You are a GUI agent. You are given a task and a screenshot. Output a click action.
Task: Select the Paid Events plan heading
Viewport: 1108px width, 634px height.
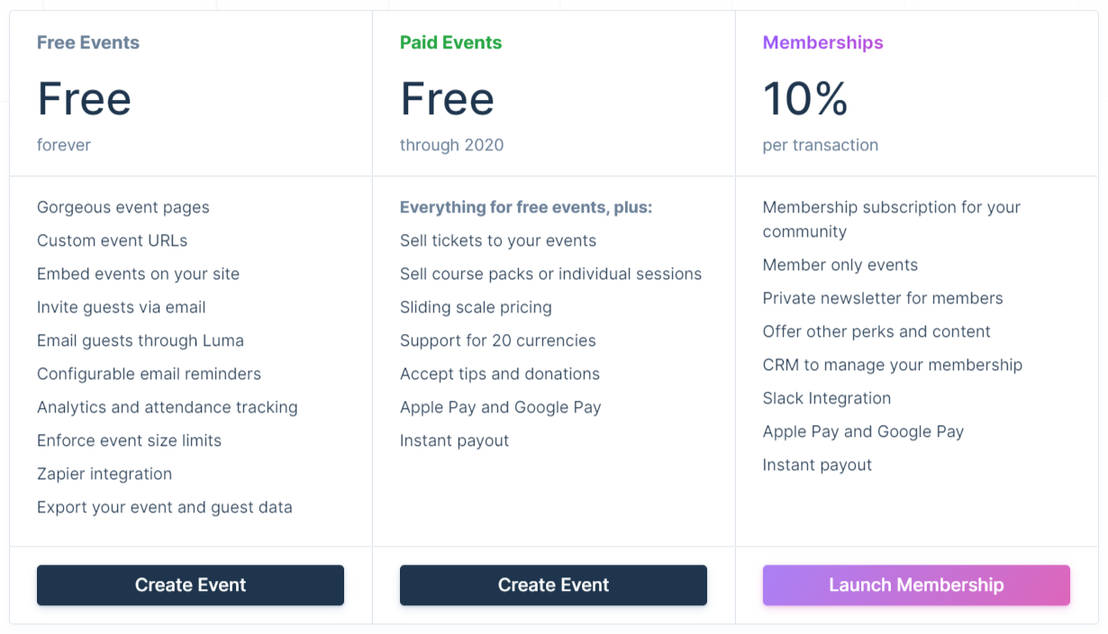coord(450,42)
